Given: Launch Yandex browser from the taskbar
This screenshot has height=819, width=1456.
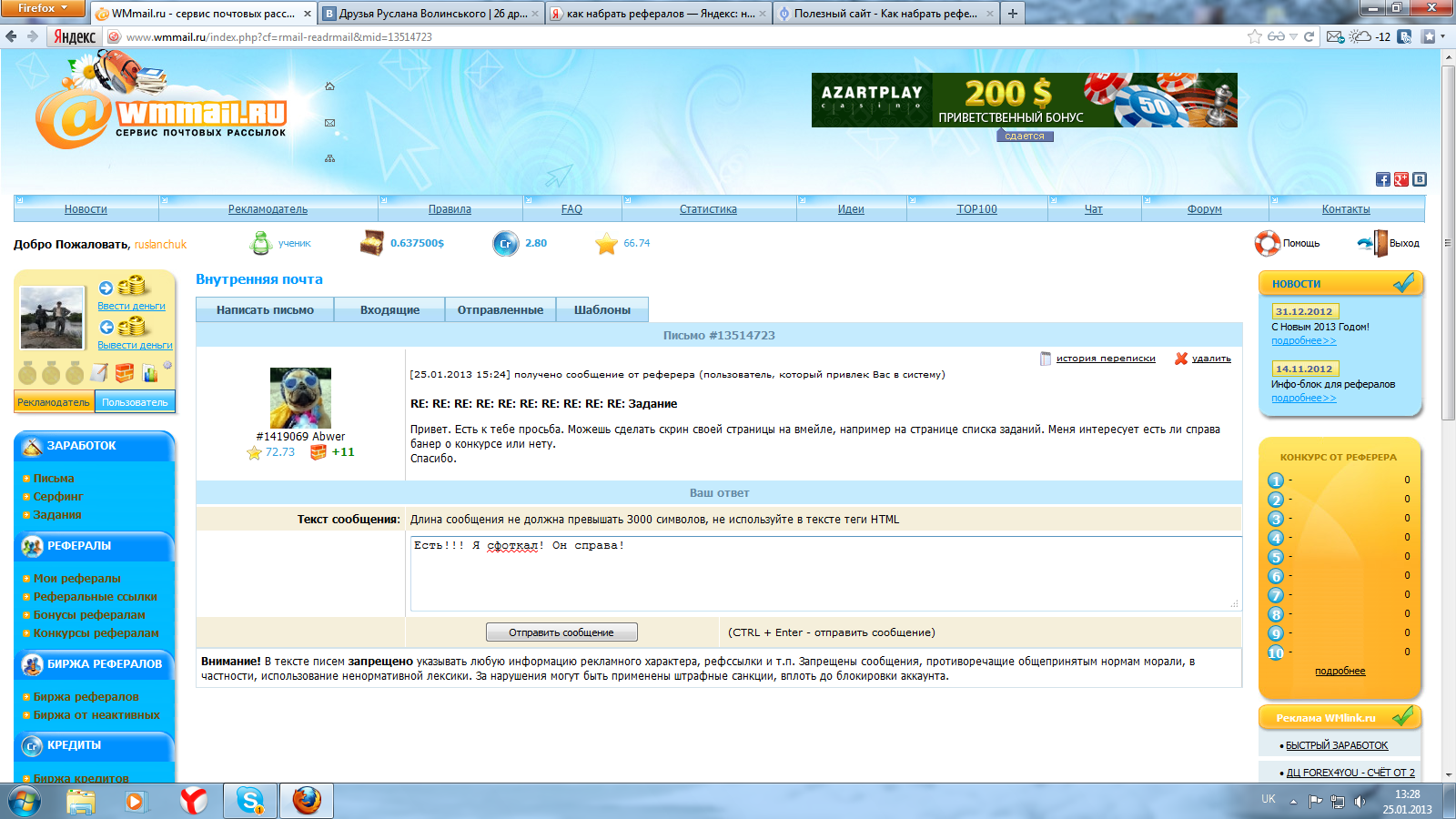Looking at the screenshot, I should point(193,801).
